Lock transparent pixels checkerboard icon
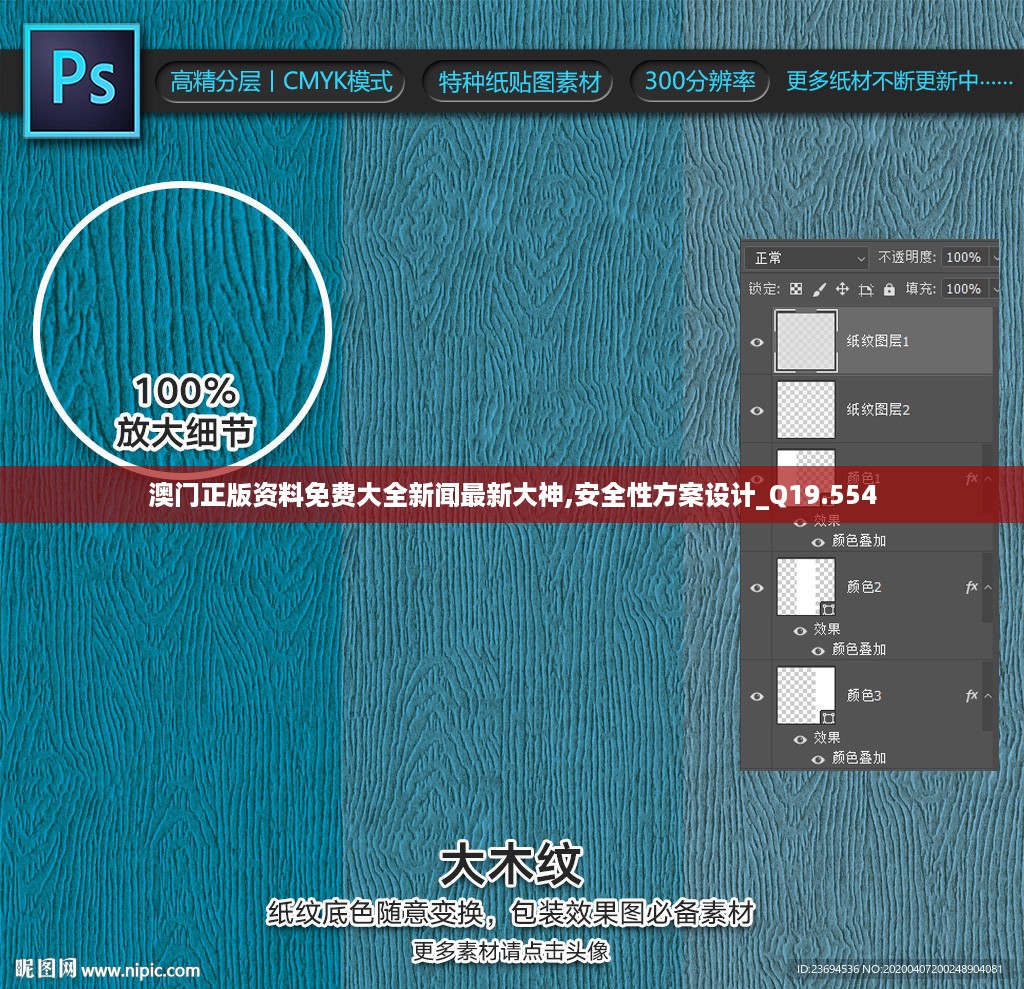This screenshot has width=1024, height=989. [x=796, y=289]
